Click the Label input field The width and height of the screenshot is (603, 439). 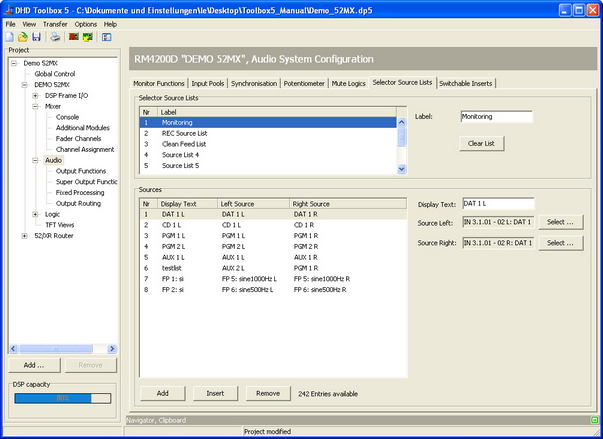click(496, 116)
